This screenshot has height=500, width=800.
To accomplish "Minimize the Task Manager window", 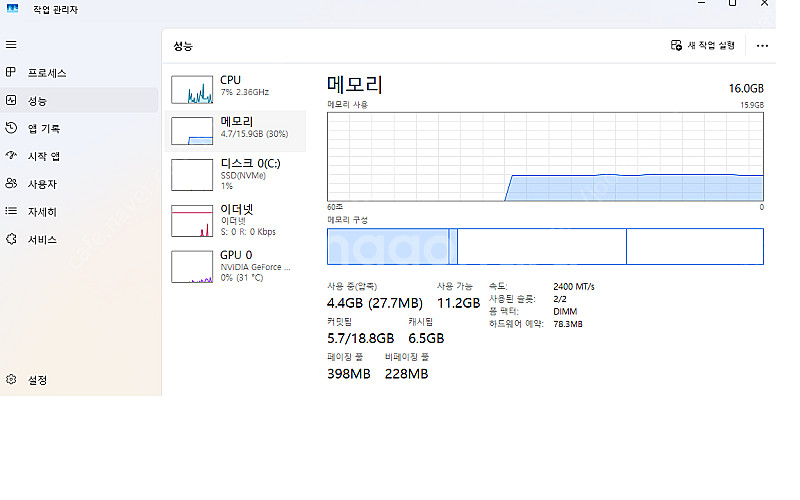I will click(702, 3).
